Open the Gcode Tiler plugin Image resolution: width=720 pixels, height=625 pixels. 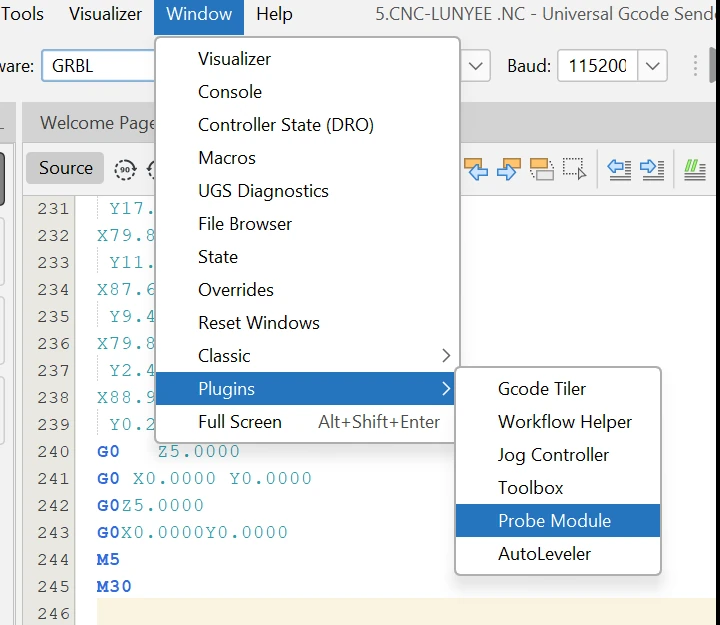(558, 389)
